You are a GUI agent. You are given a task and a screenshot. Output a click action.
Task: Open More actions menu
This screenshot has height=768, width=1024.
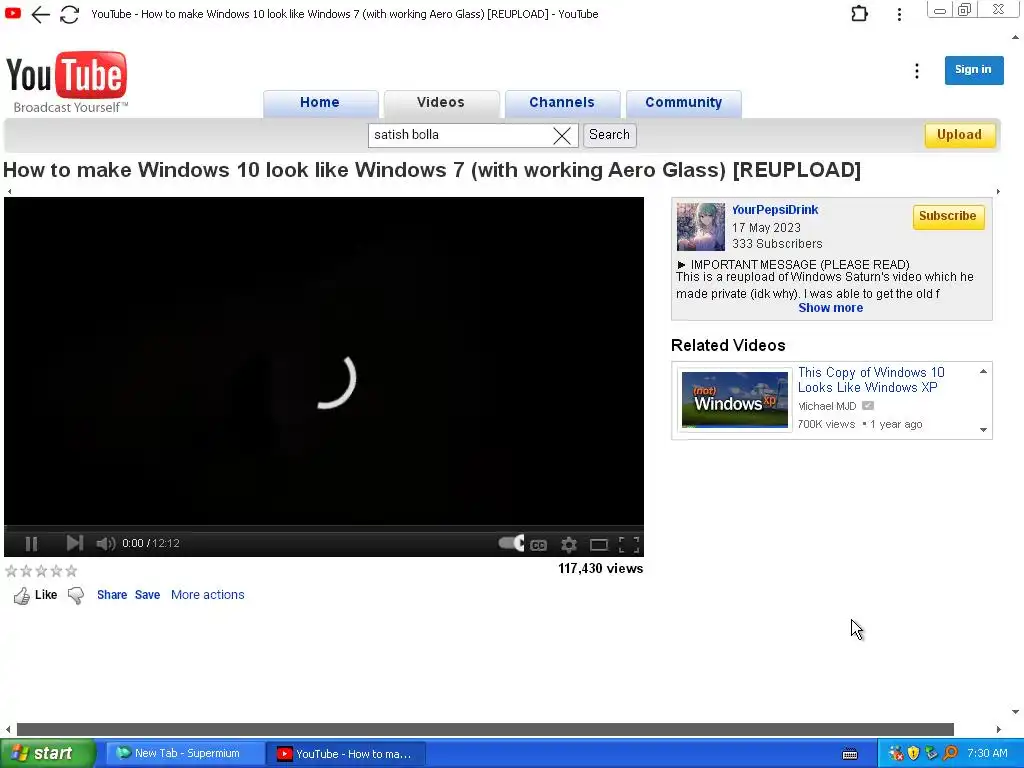pos(208,595)
